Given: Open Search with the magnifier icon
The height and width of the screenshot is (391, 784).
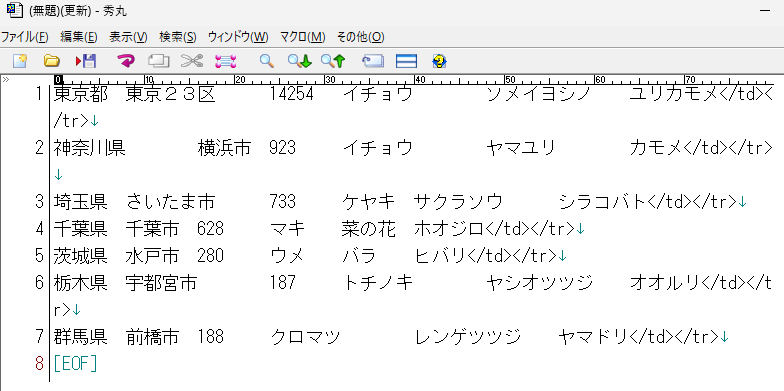Looking at the screenshot, I should [x=266, y=62].
